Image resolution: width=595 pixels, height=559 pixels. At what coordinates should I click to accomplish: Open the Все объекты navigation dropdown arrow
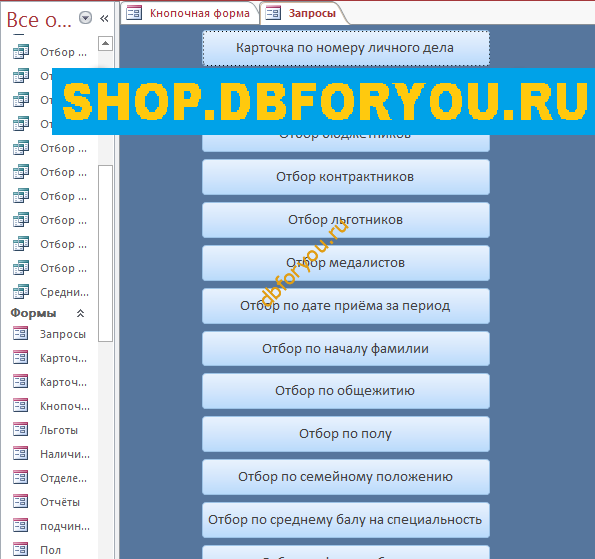click(85, 18)
